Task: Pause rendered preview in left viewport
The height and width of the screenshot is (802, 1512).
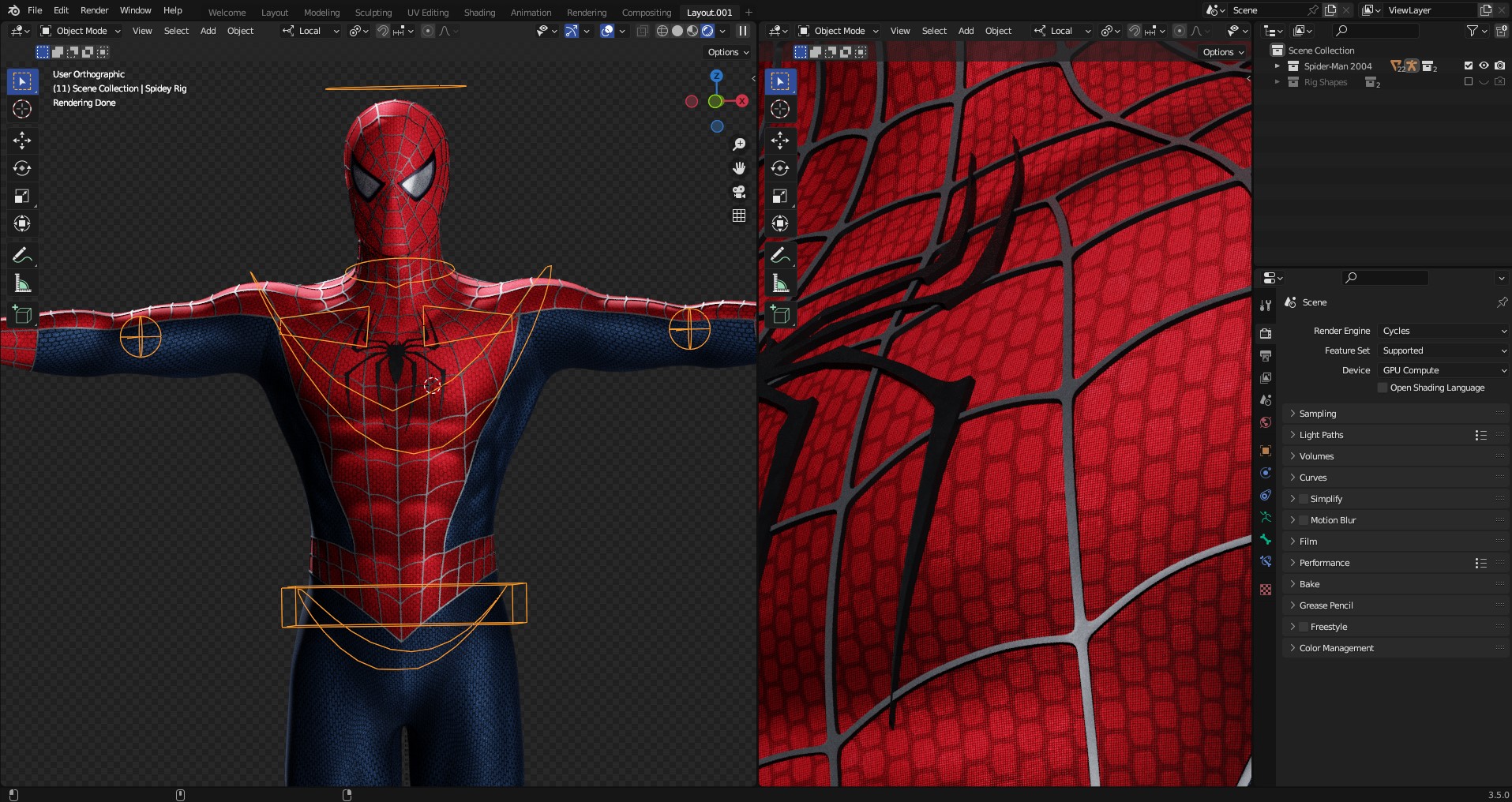Action: (743, 31)
